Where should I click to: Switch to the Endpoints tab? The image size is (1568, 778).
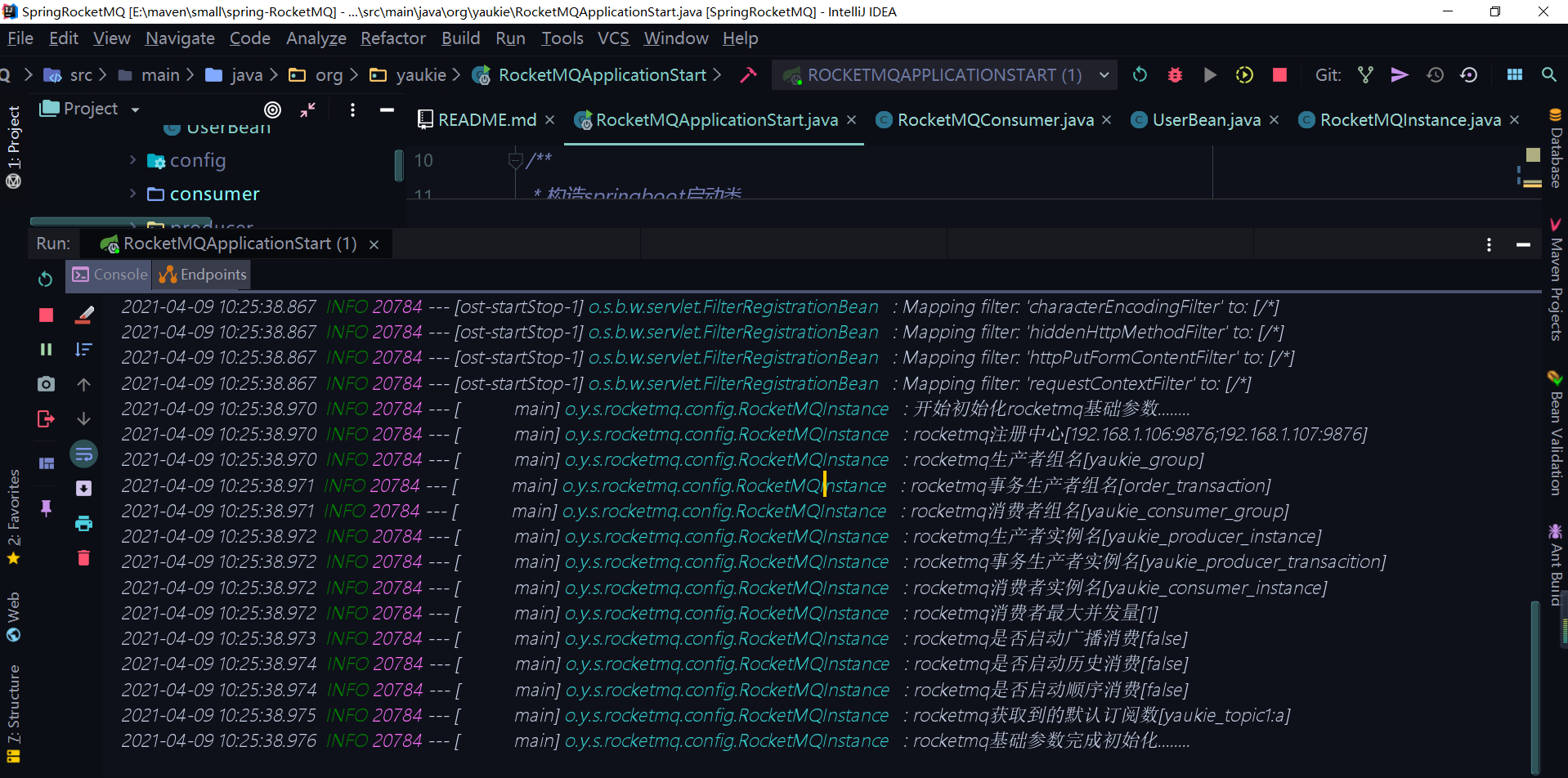click(203, 275)
